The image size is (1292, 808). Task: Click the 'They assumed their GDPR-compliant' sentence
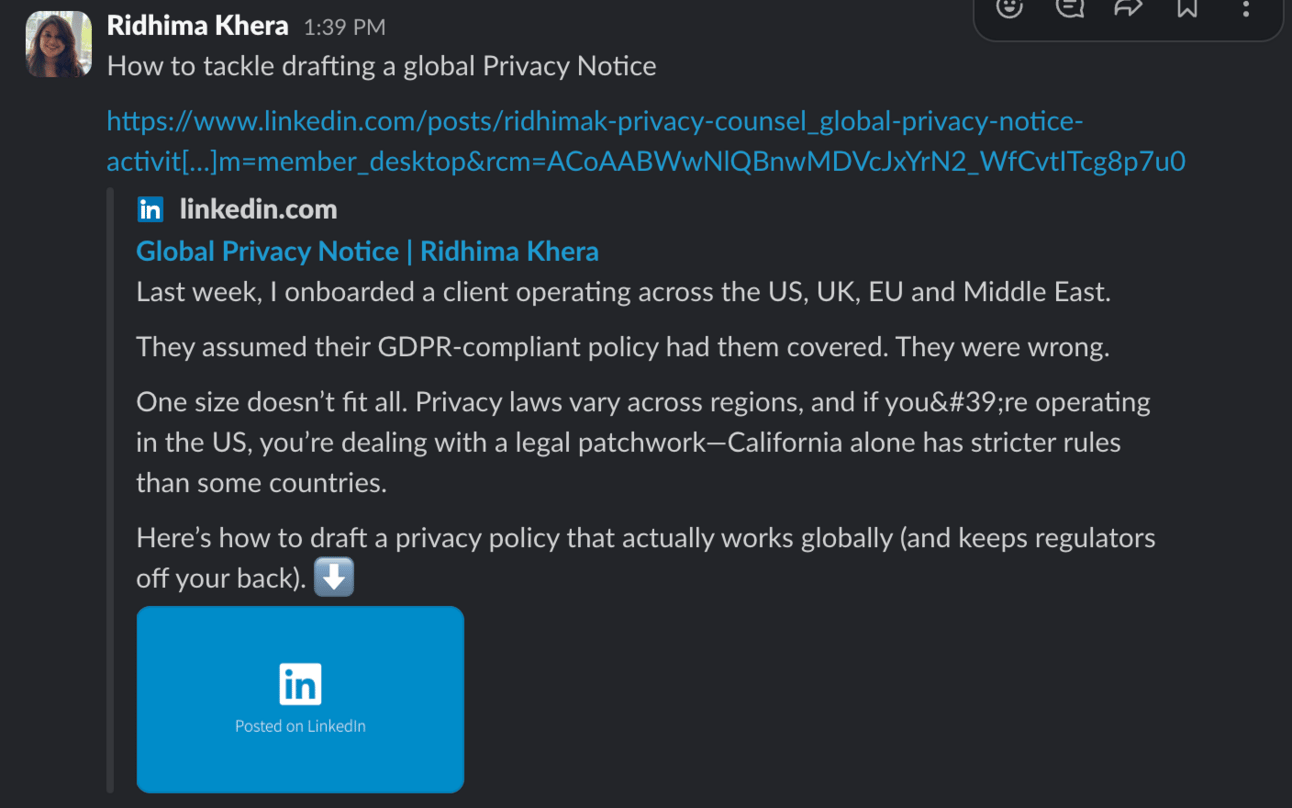(x=622, y=347)
